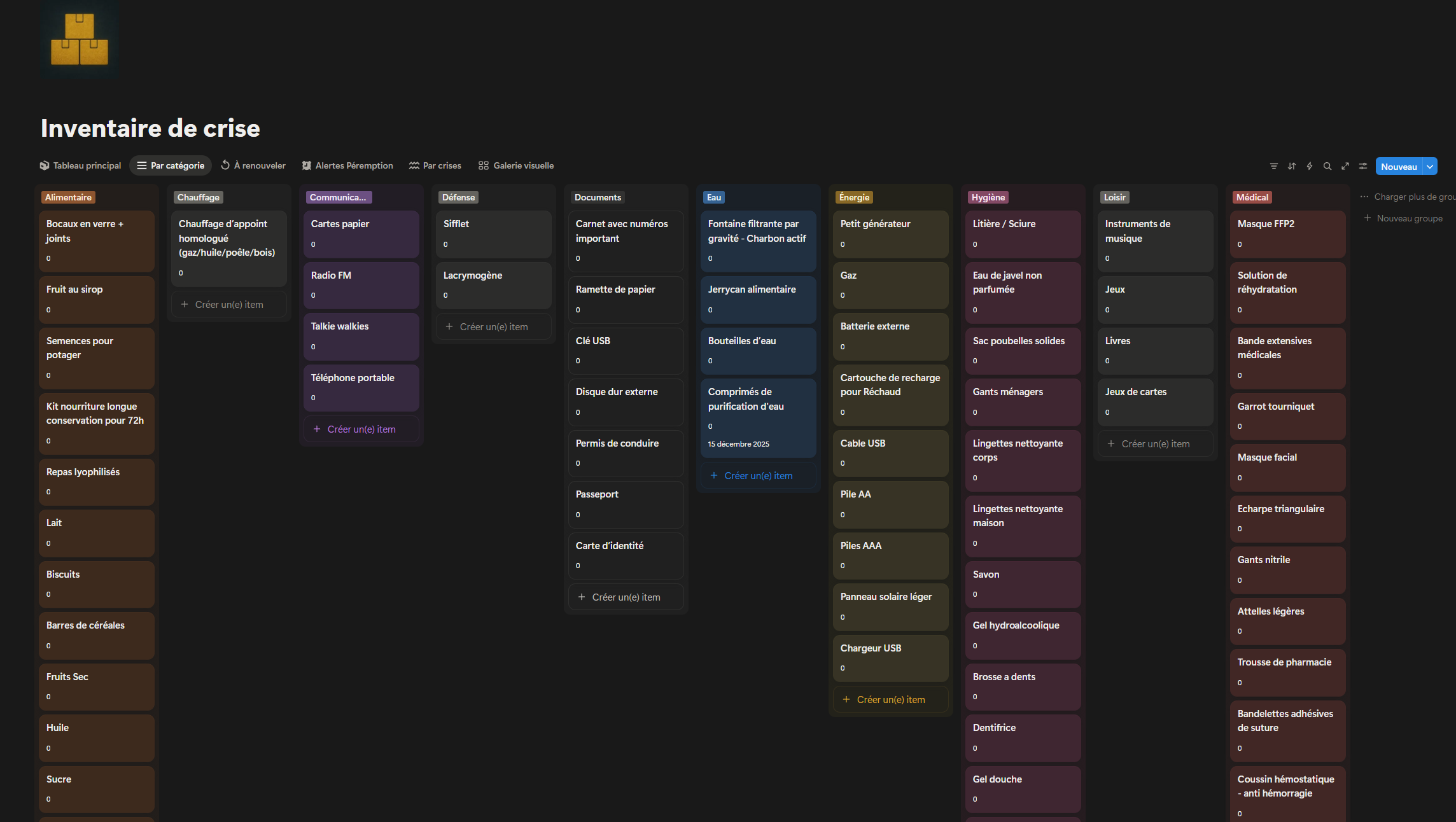Screen dimensions: 1456x822
Task: Click plus icon in Eau's Créer un(e) item
Action: [713, 475]
